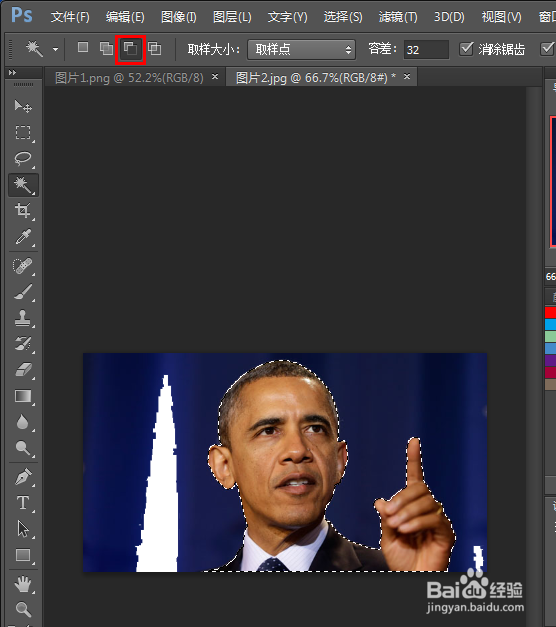Viewport: 556px width, 627px height.
Task: Click the Photoshop Ps logo icon
Action: [x=21, y=16]
